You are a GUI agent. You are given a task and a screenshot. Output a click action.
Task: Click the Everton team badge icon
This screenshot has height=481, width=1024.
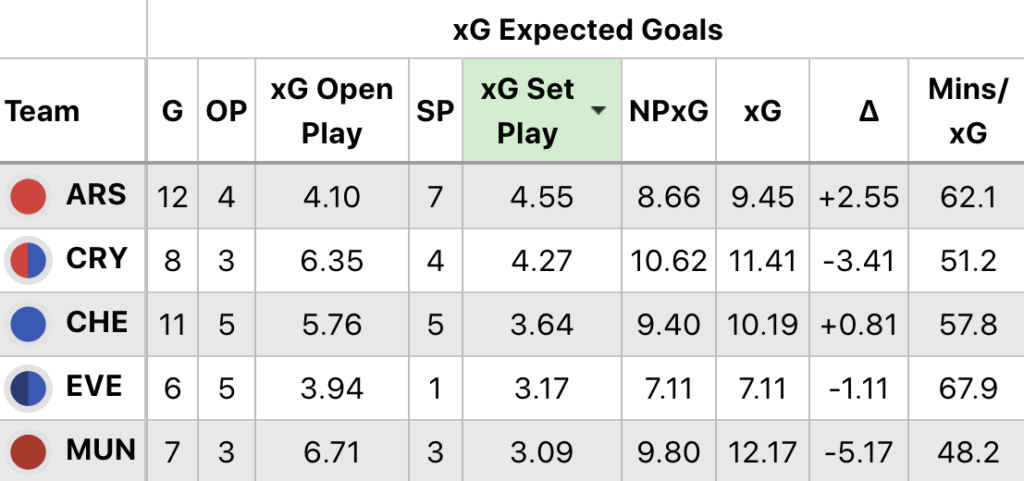(28, 388)
